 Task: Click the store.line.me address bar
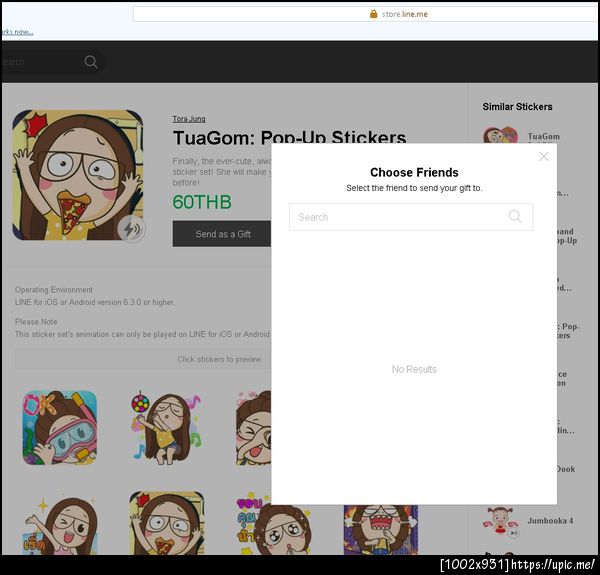(x=366, y=14)
